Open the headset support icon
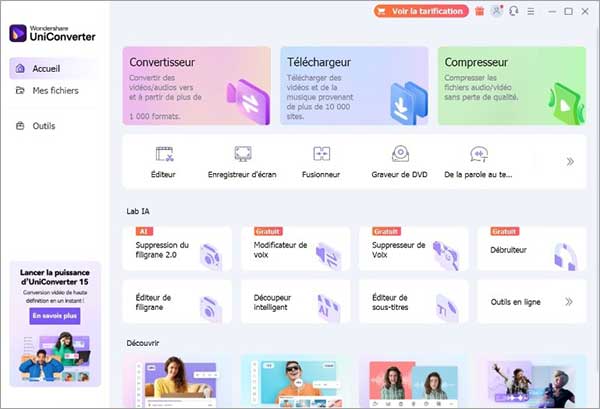The width and height of the screenshot is (600, 409). click(514, 11)
